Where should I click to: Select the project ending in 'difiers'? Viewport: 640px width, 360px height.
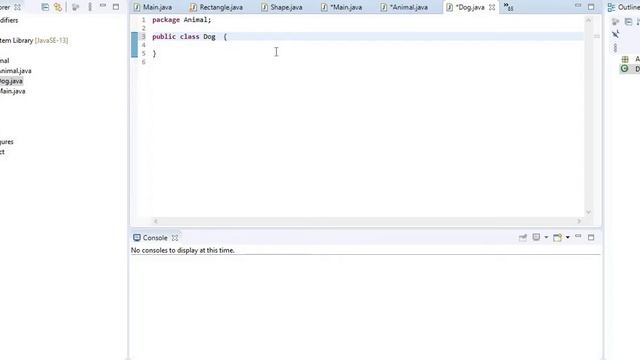click(x=9, y=20)
